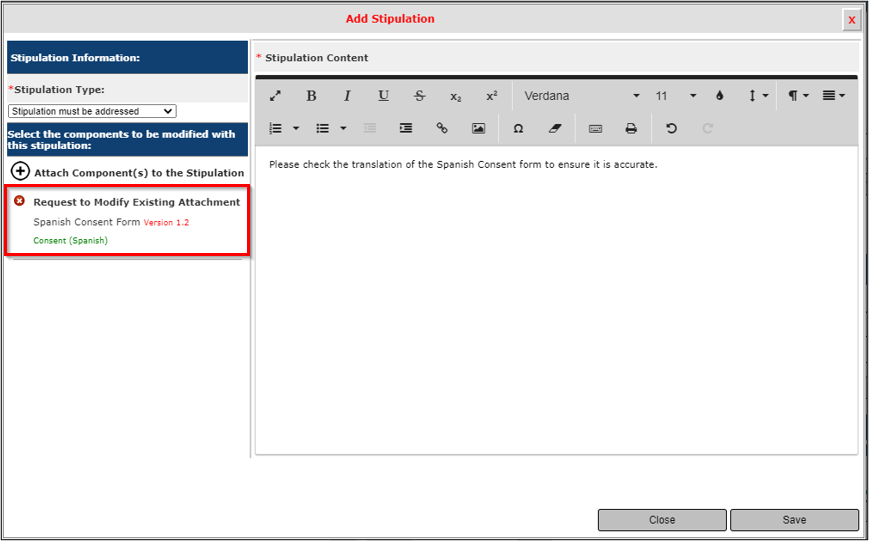Image resolution: width=869 pixels, height=541 pixels.
Task: Close the Add Stipulation dialog with X
Action: pos(852,20)
